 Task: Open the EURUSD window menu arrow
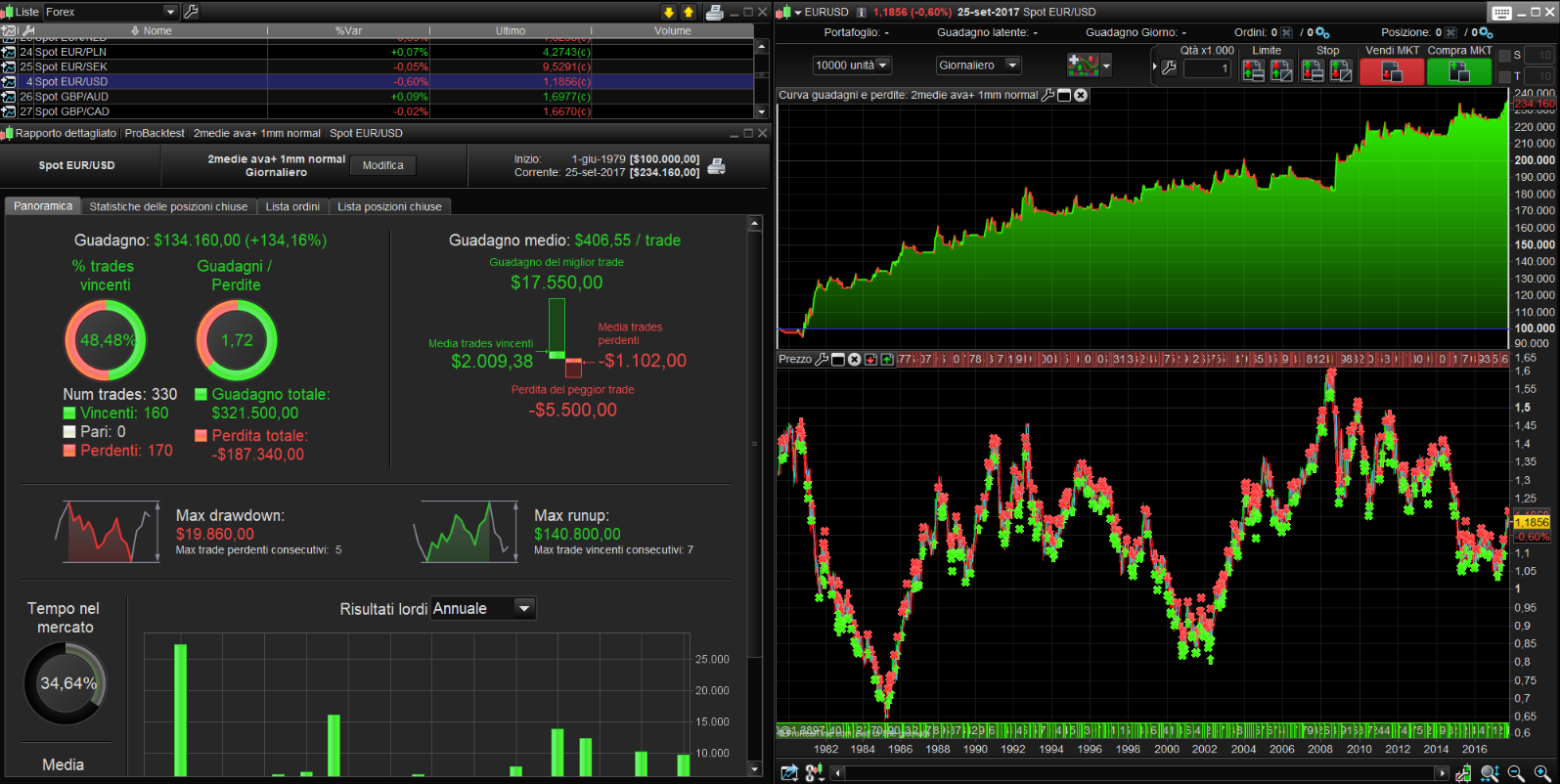[797, 13]
